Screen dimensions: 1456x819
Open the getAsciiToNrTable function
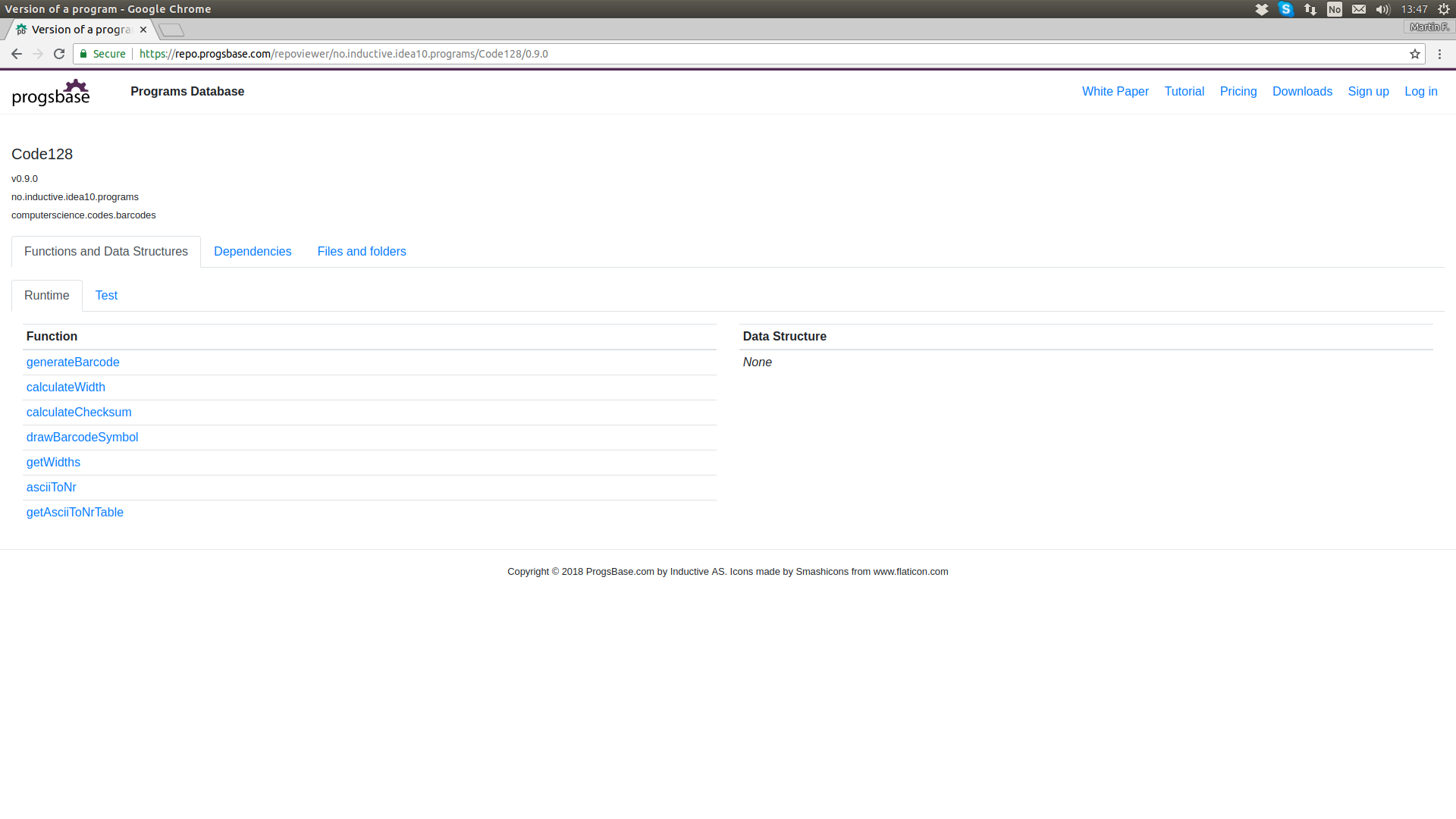75,512
